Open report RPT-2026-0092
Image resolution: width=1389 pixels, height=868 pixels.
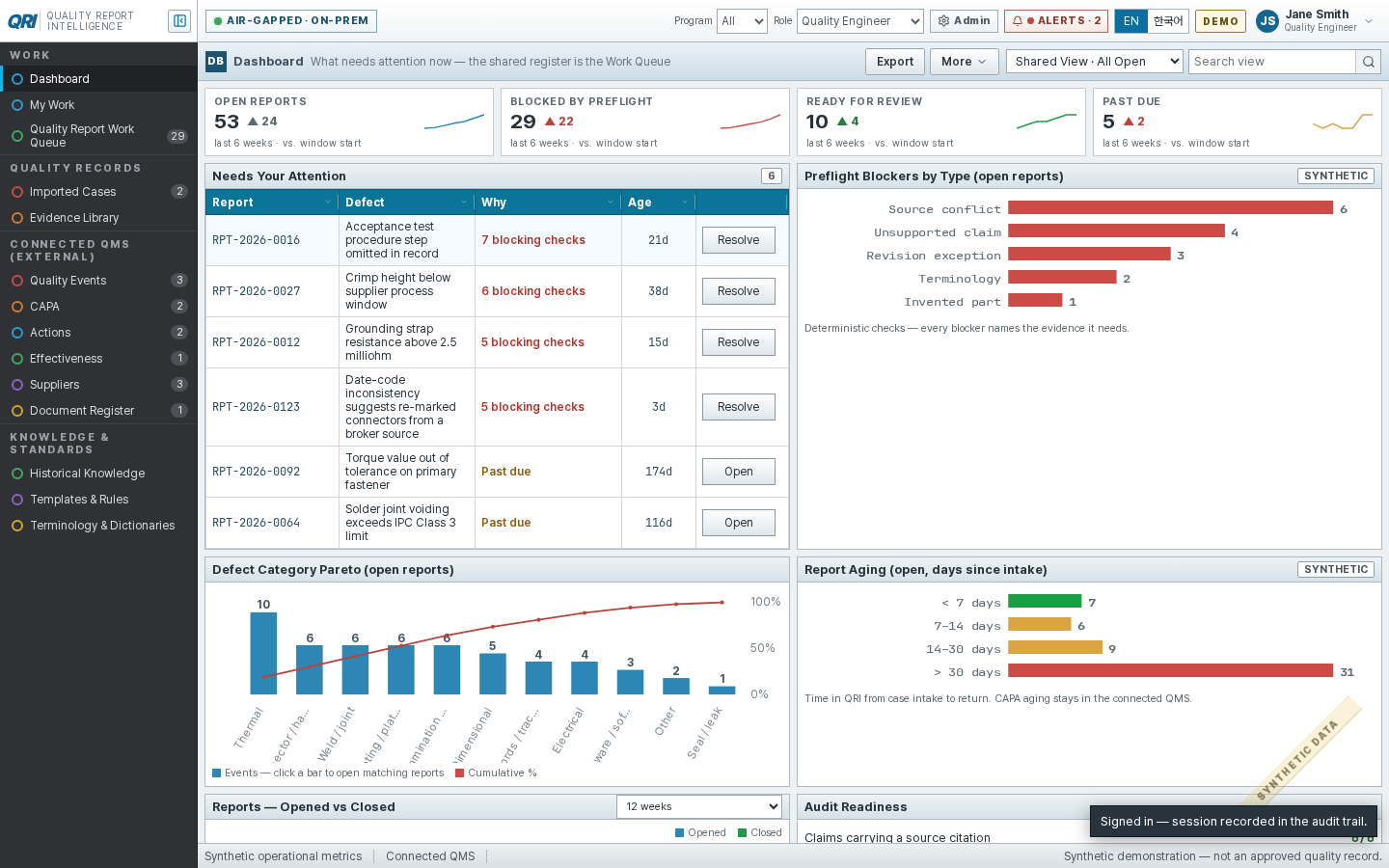[x=739, y=472]
